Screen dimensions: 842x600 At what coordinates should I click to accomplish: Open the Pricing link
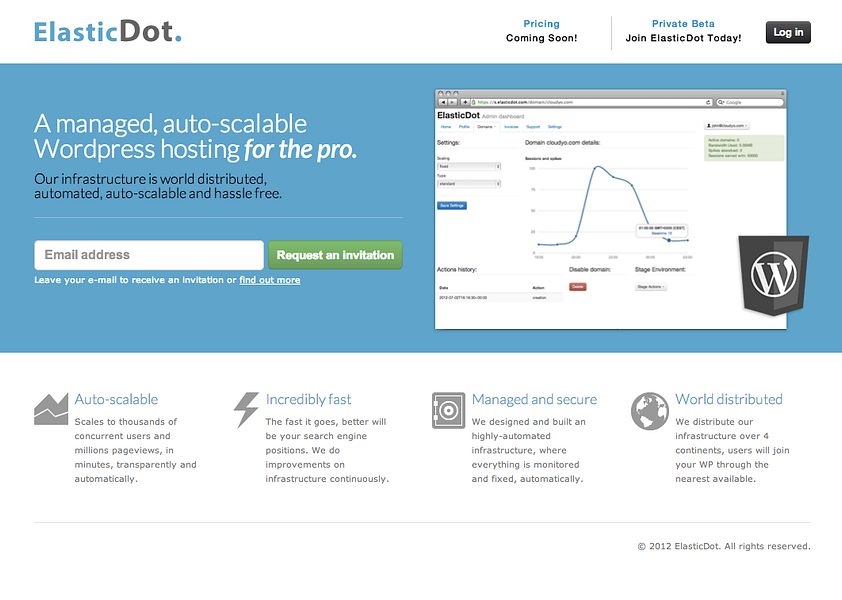click(541, 24)
